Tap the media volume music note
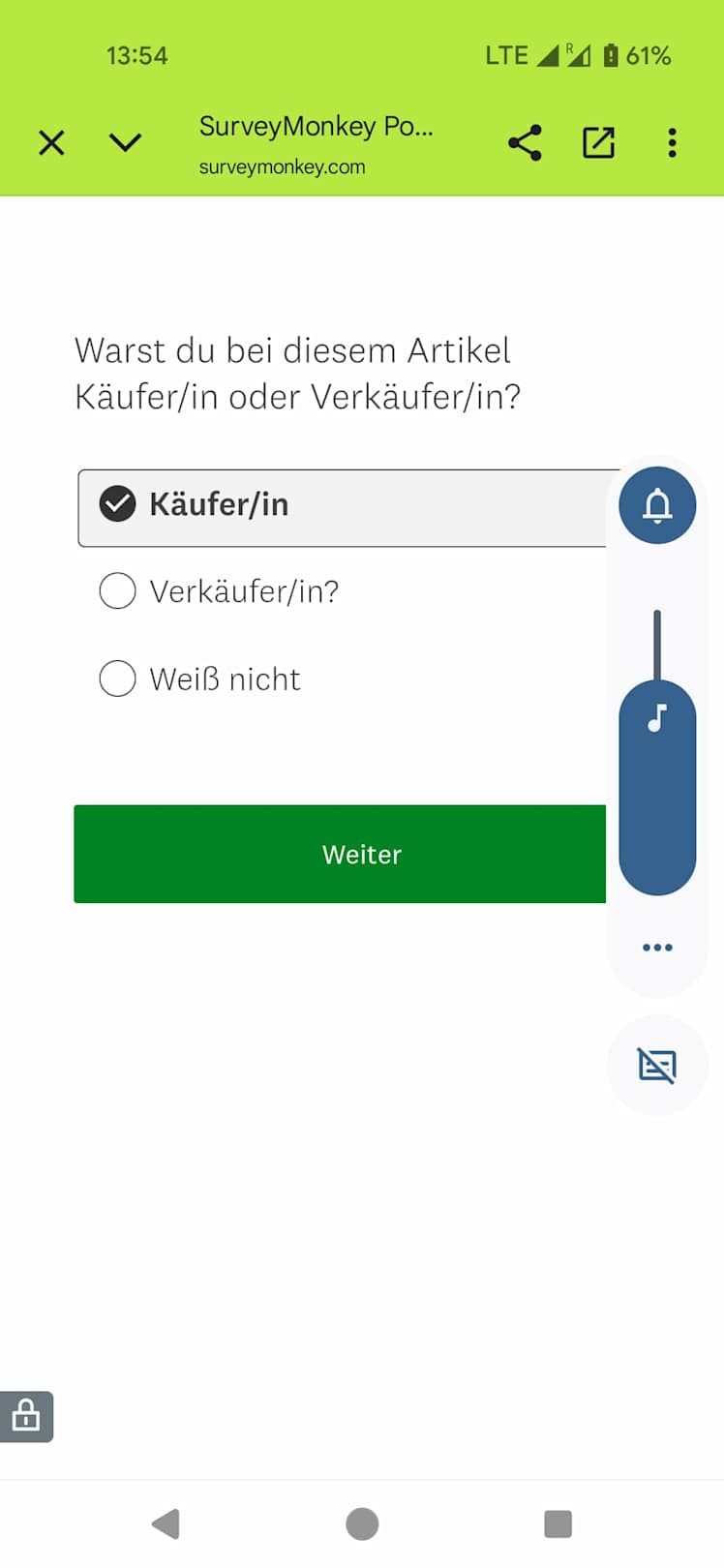The image size is (724, 1568). click(x=657, y=718)
